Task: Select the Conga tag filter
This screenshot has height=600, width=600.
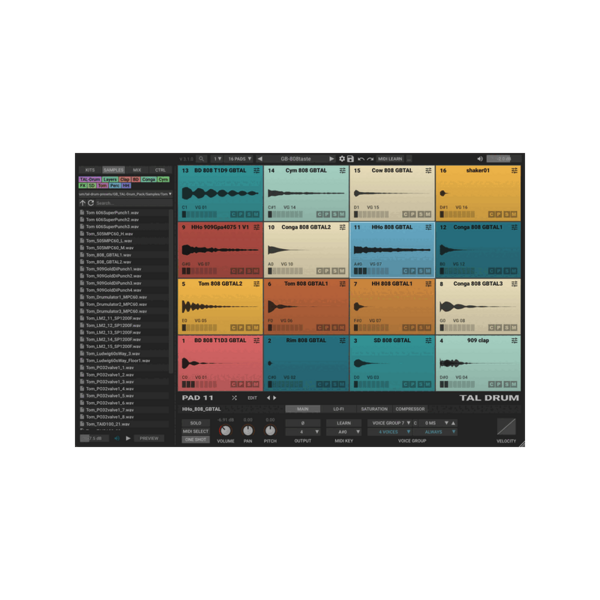Action: click(x=148, y=179)
